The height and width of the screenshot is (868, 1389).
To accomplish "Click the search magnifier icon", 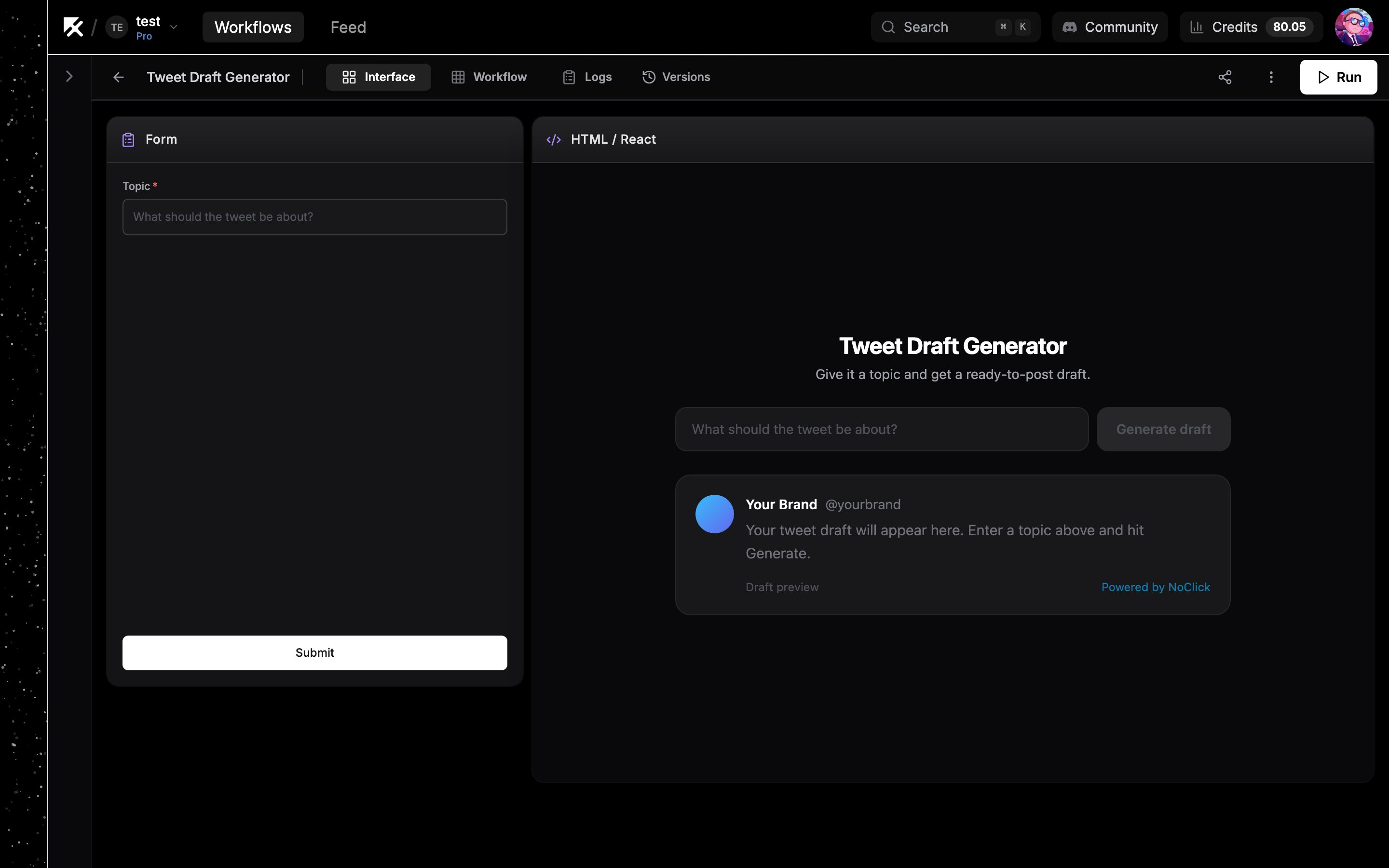I will 888,27.
